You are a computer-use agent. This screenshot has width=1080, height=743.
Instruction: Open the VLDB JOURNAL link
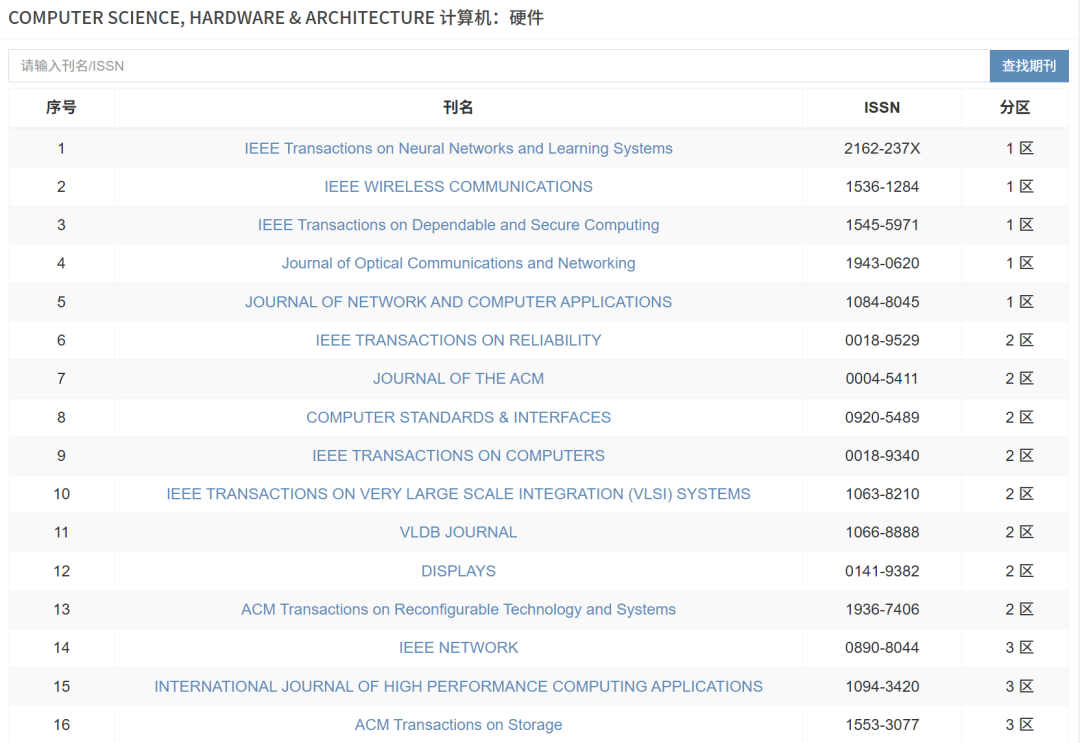coord(458,532)
